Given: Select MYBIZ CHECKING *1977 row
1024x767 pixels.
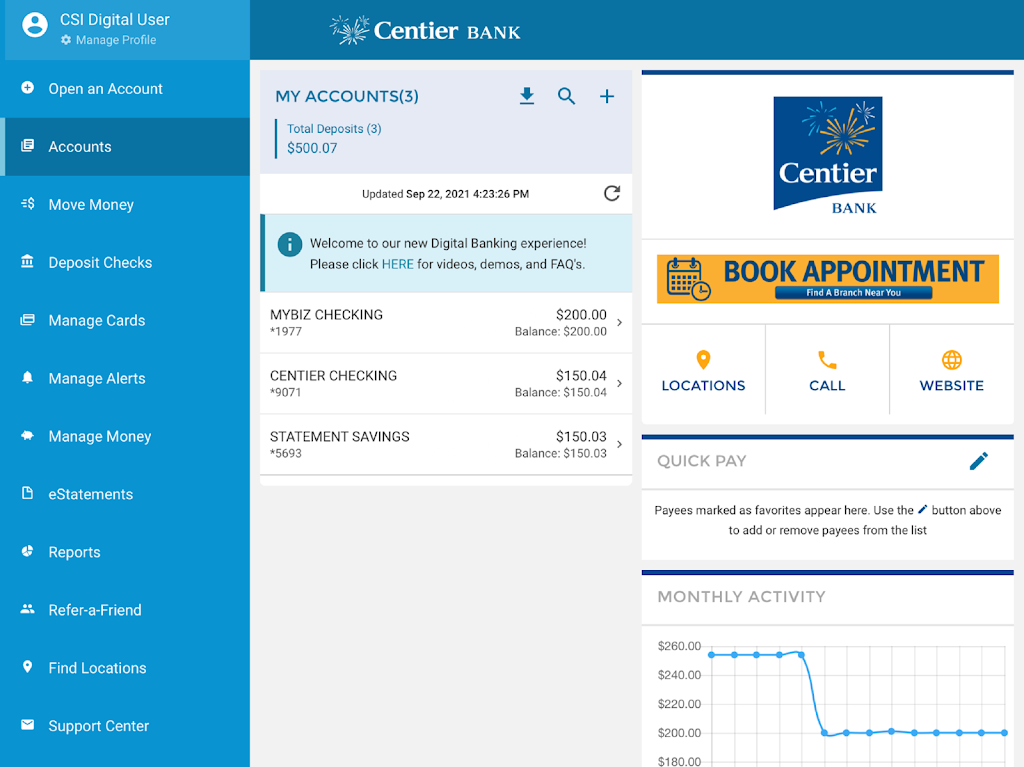Looking at the screenshot, I should click(446, 323).
